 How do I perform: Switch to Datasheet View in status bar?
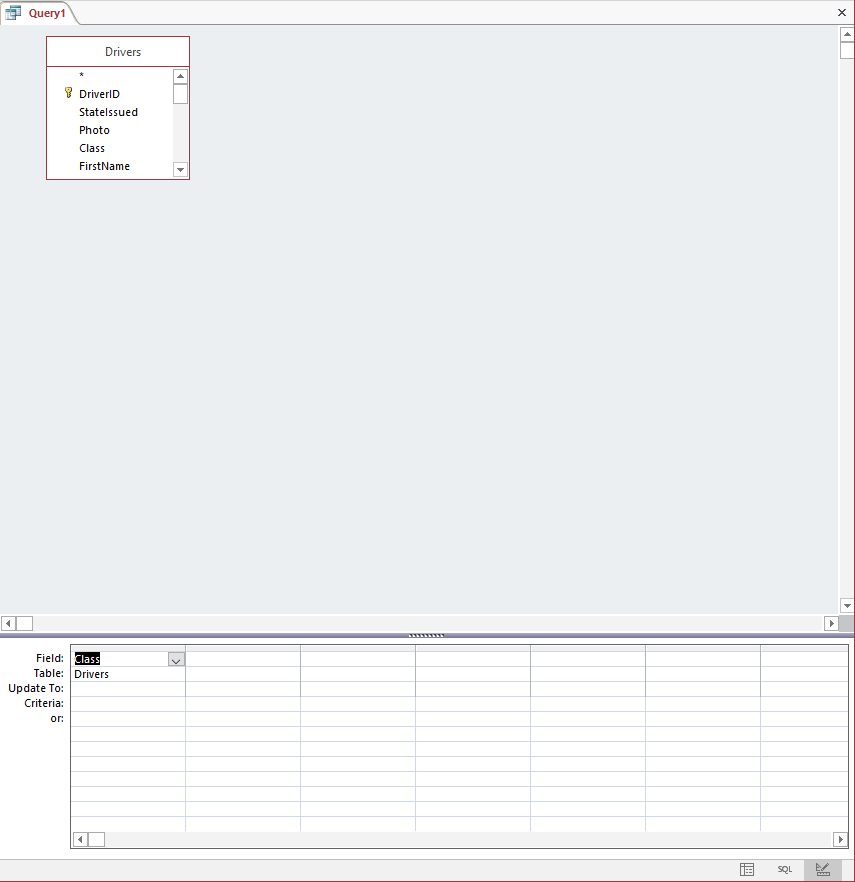click(746, 869)
